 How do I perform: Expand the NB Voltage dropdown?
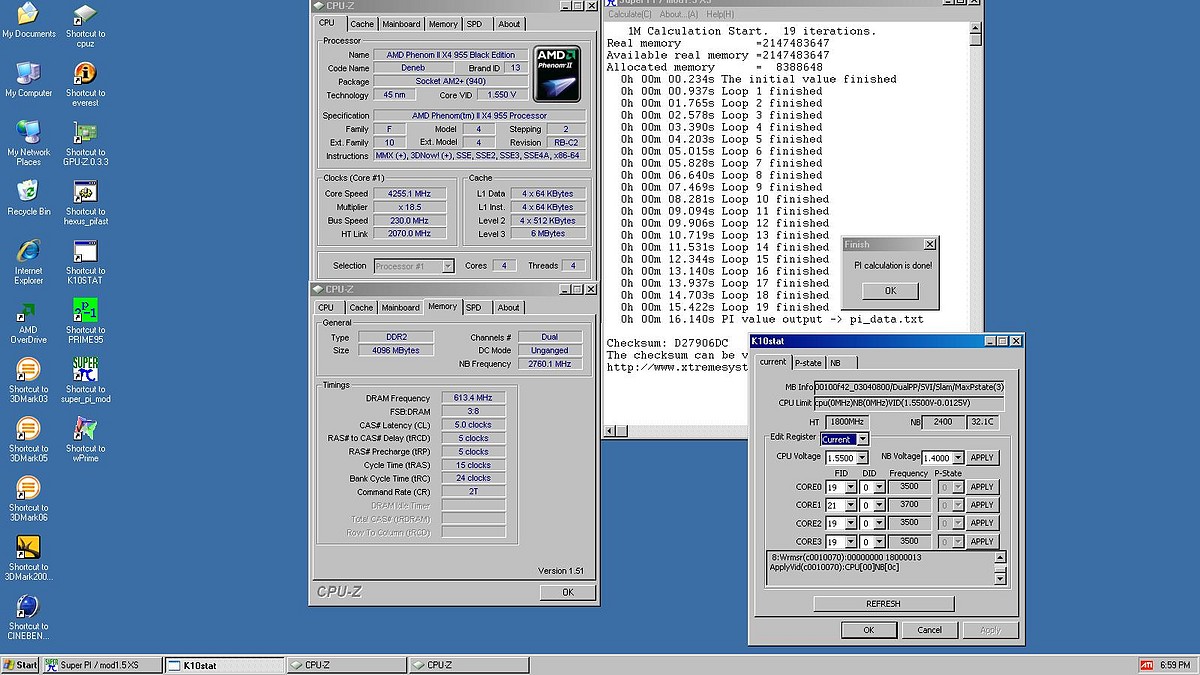tap(957, 458)
